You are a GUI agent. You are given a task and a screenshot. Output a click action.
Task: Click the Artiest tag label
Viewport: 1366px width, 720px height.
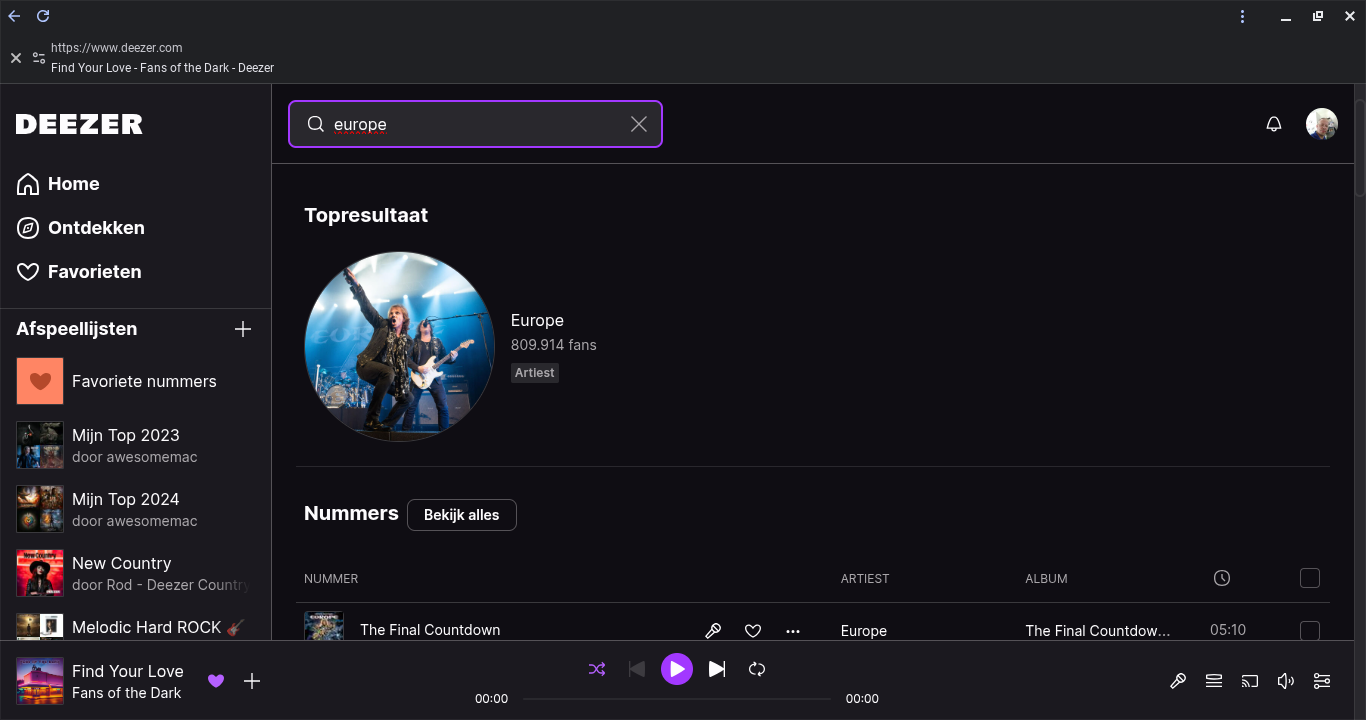point(535,372)
